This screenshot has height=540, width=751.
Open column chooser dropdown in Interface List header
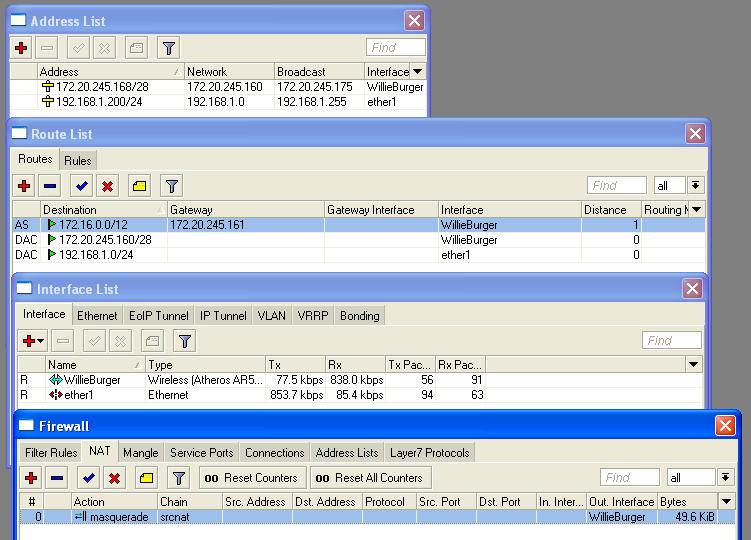coord(693,364)
